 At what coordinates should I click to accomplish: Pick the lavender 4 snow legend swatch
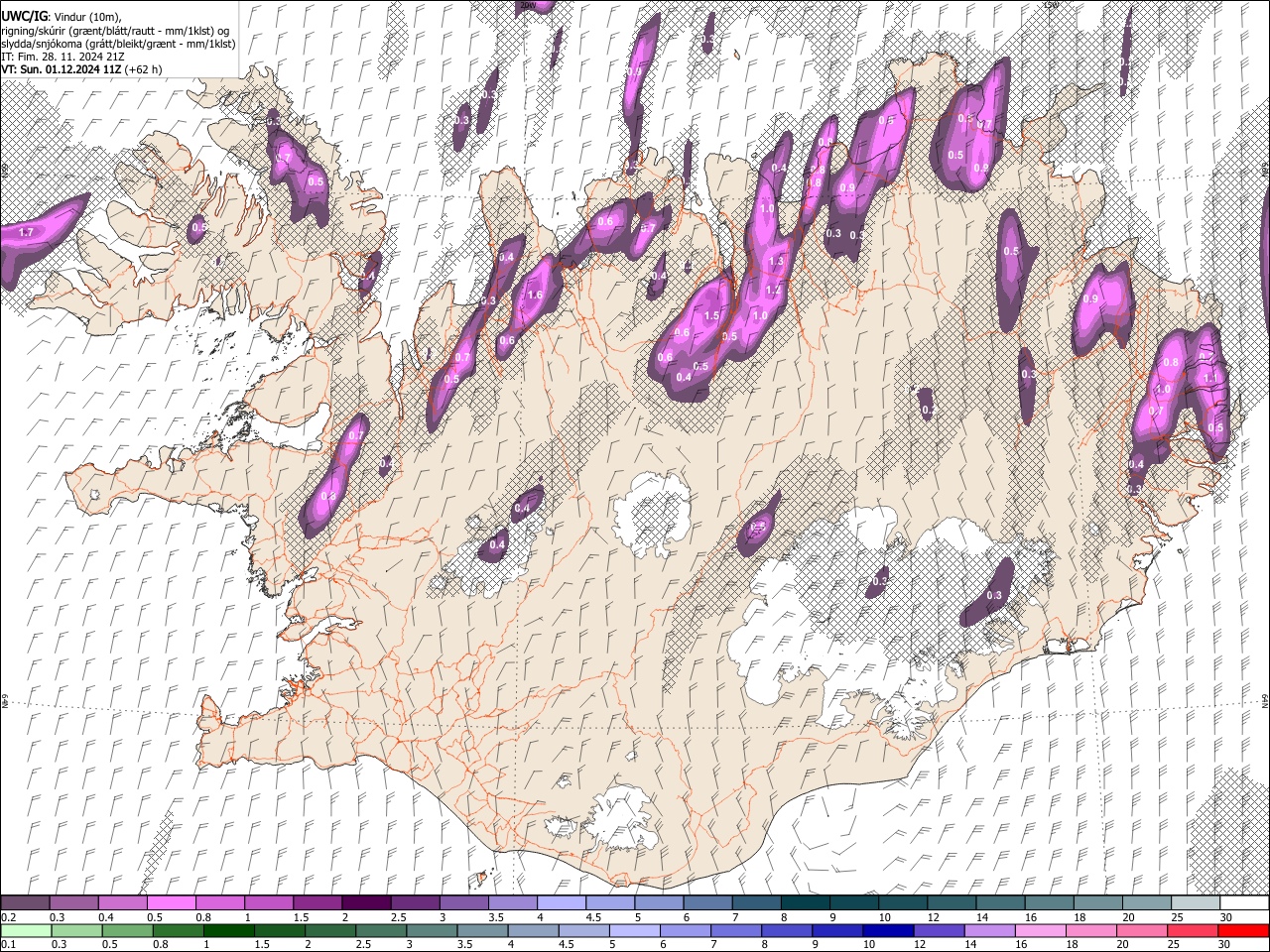tap(561, 903)
